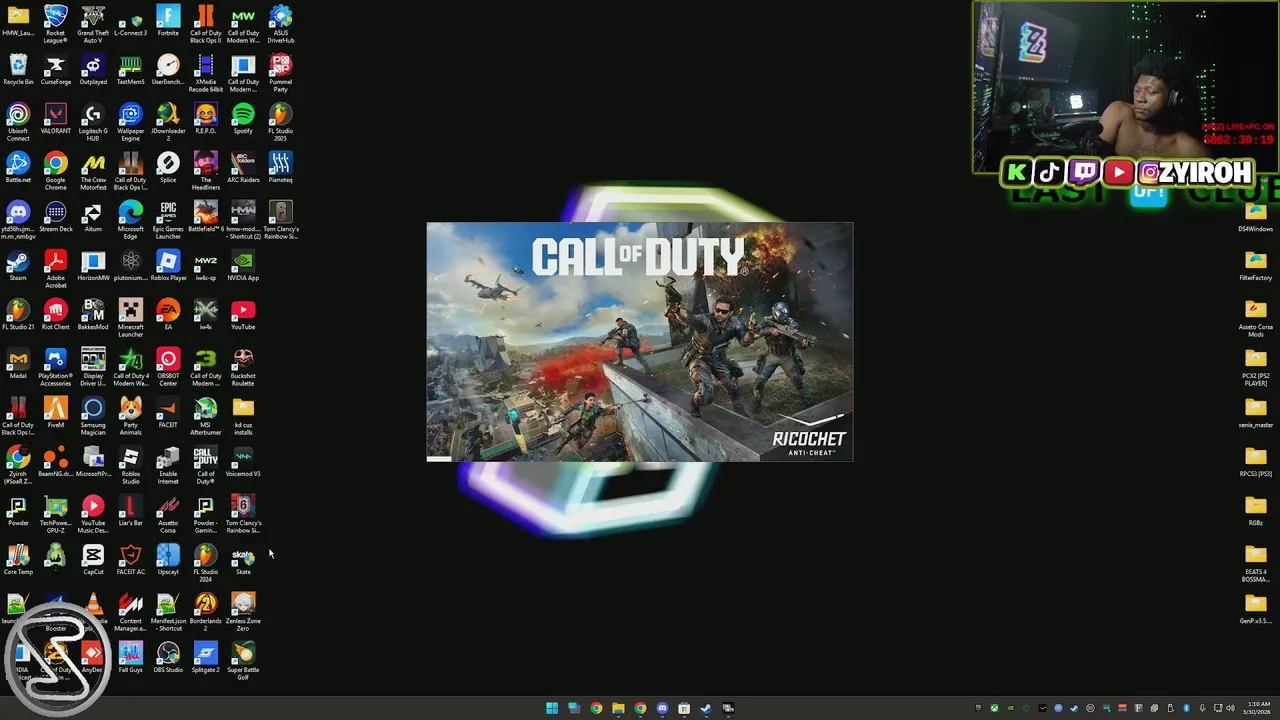Click the Call of Duty splash image

click(x=640, y=342)
